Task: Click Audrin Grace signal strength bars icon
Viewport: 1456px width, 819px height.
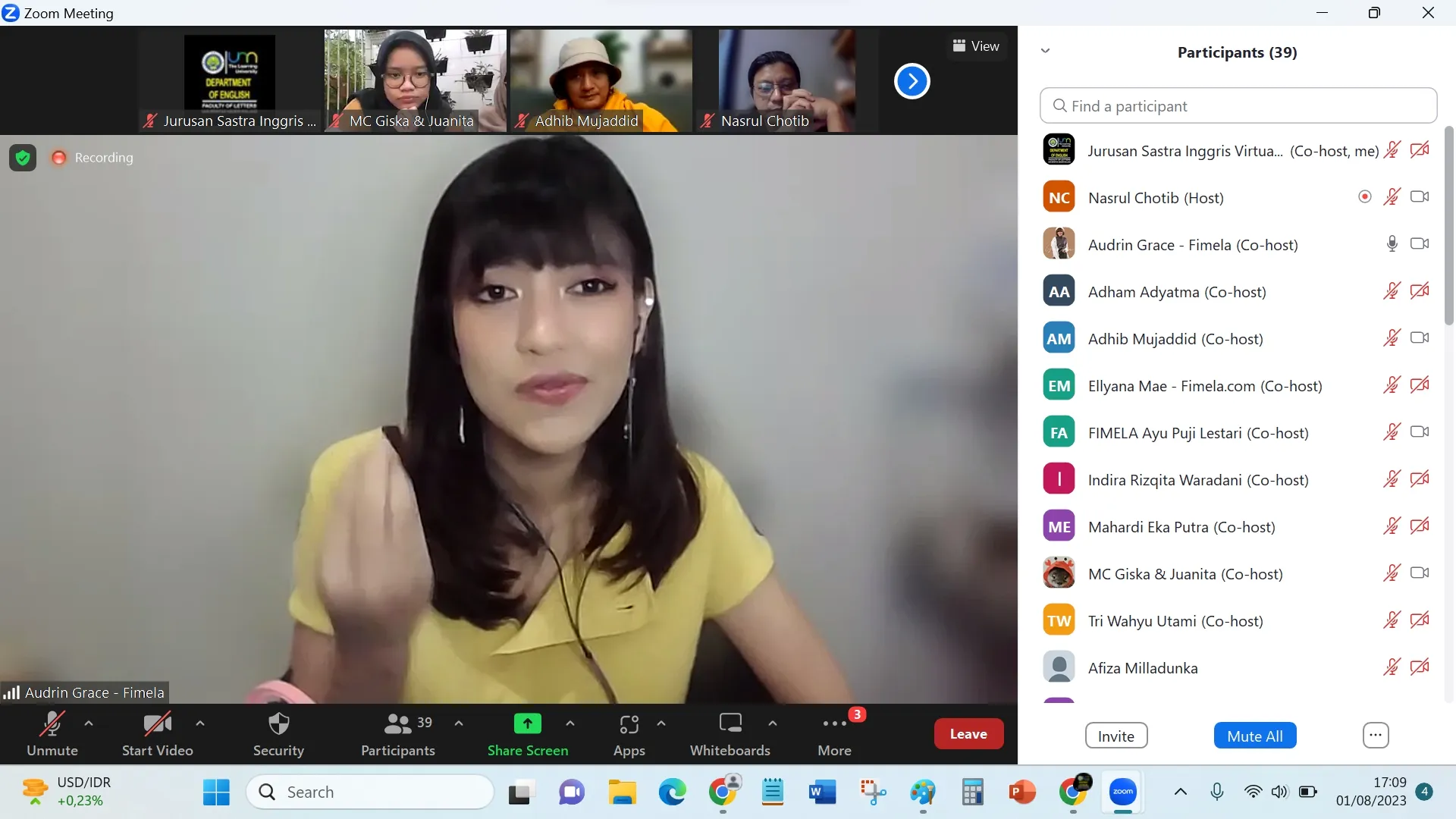Action: coord(11,692)
